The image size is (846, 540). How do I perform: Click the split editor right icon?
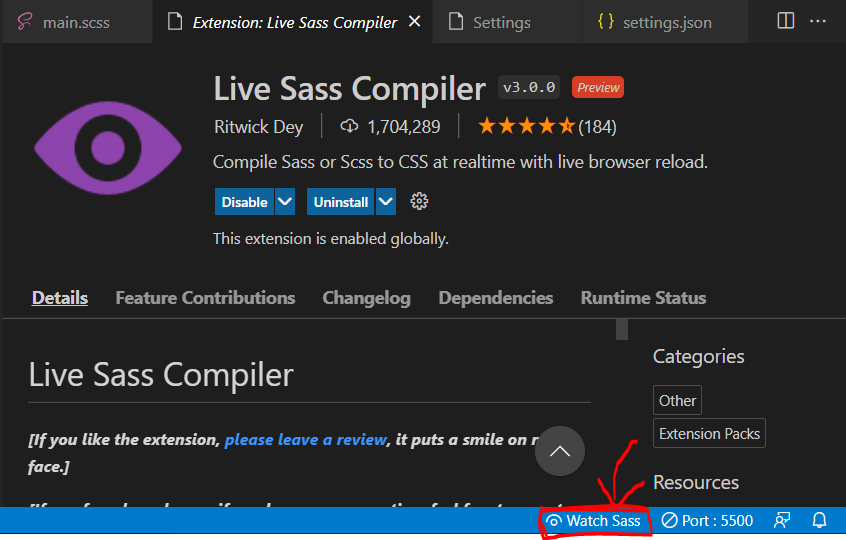pos(786,21)
